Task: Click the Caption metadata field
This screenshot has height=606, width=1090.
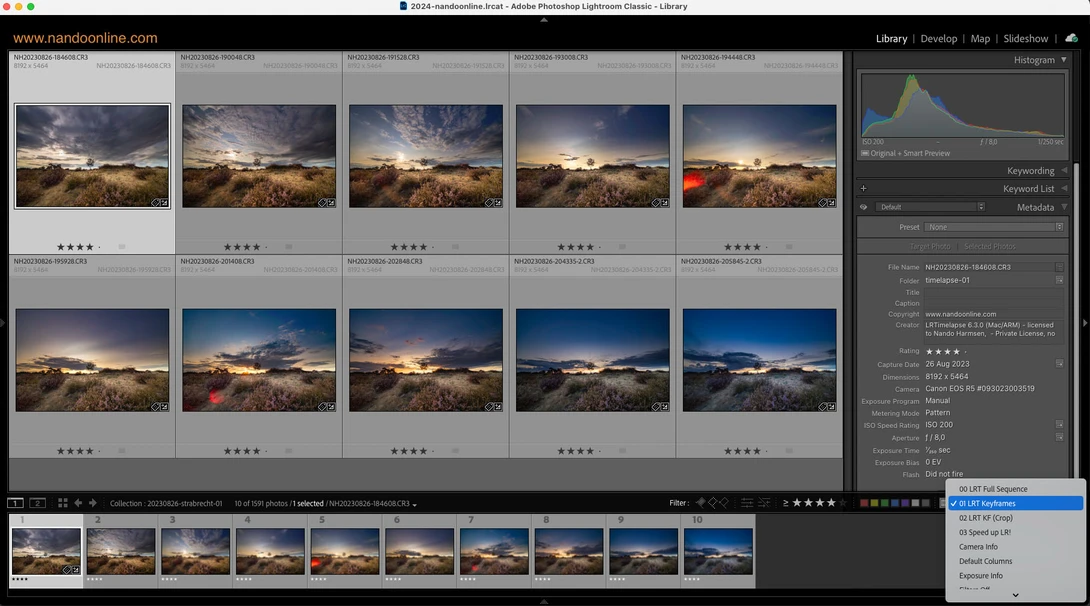Action: (x=993, y=303)
